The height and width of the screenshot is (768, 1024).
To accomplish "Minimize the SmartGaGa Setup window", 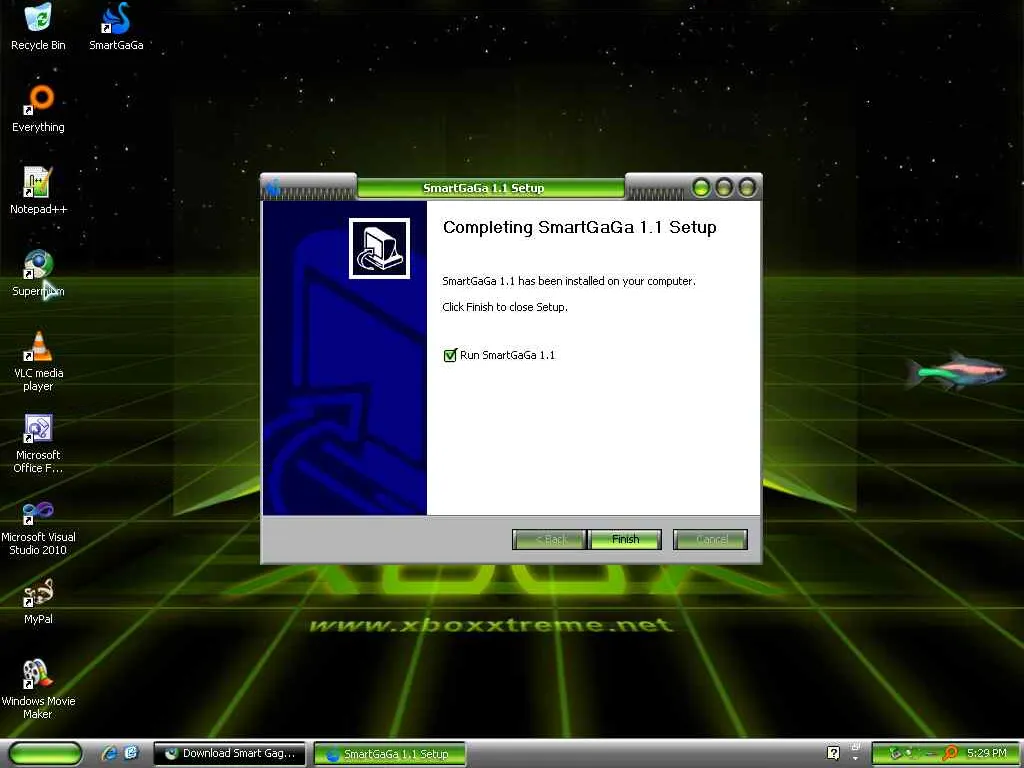I will 701,188.
